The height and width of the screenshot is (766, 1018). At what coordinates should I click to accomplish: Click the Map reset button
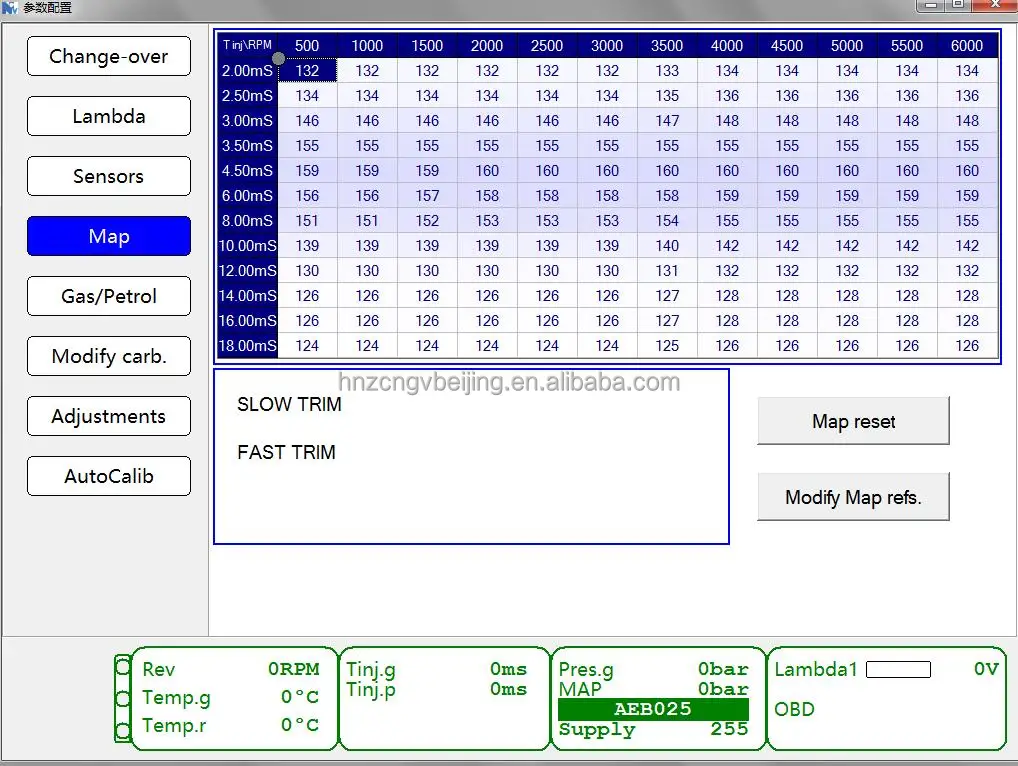coord(853,421)
